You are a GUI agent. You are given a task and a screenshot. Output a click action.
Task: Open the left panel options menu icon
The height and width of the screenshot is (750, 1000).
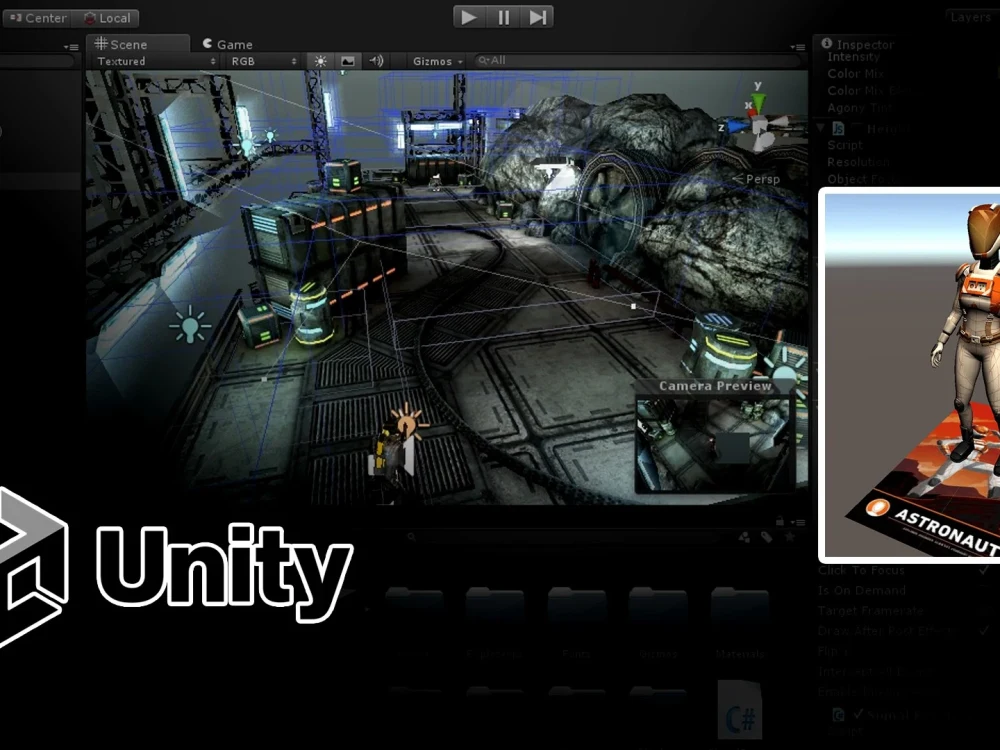(x=71, y=47)
